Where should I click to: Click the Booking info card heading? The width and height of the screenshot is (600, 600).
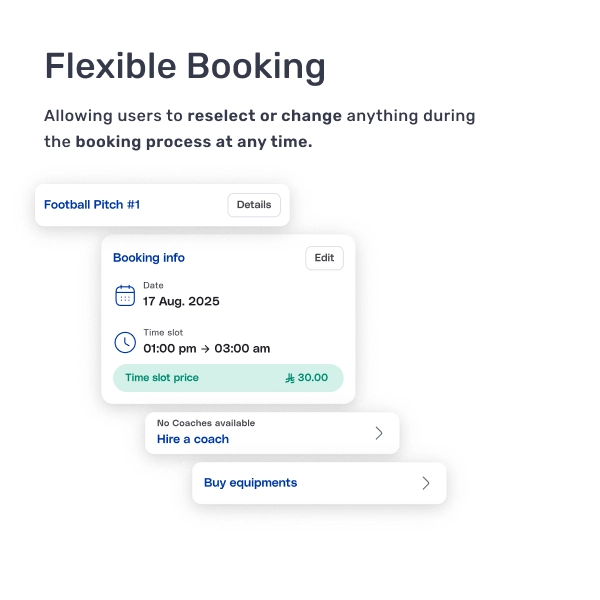click(149, 258)
